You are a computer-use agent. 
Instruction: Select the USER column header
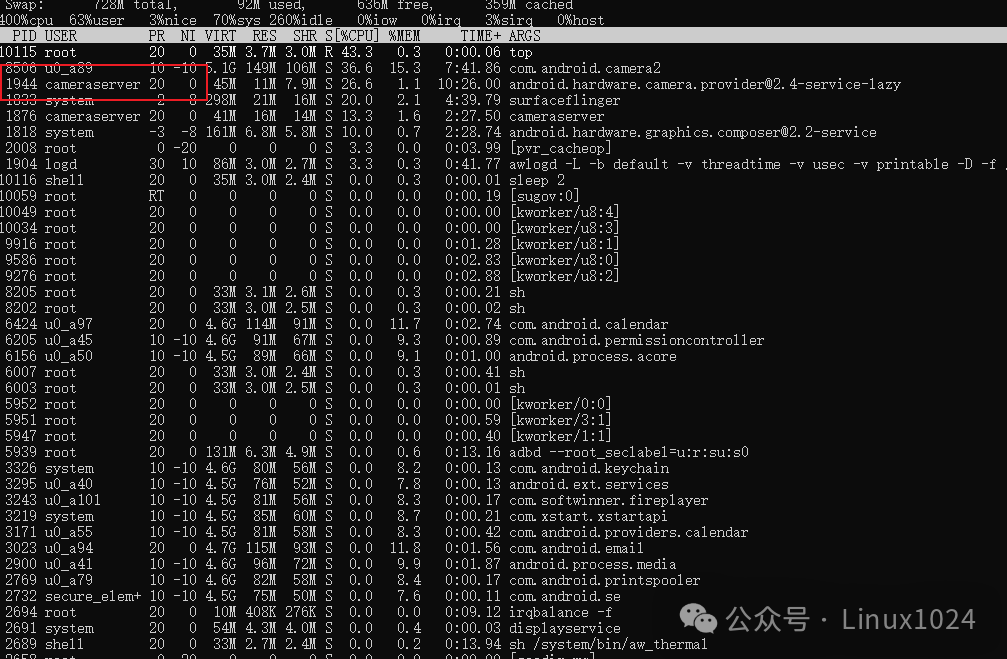(x=61, y=36)
